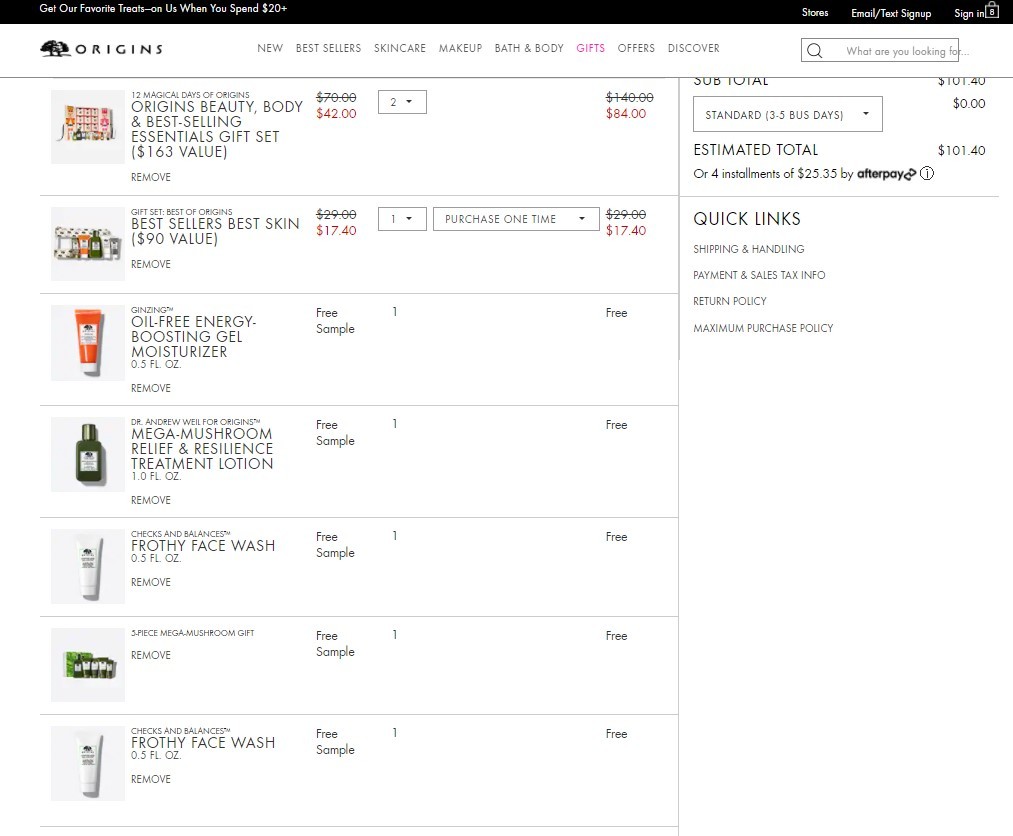Open the Oil-Free Energy-Boosting Gel Moisturizer title

coord(193,337)
